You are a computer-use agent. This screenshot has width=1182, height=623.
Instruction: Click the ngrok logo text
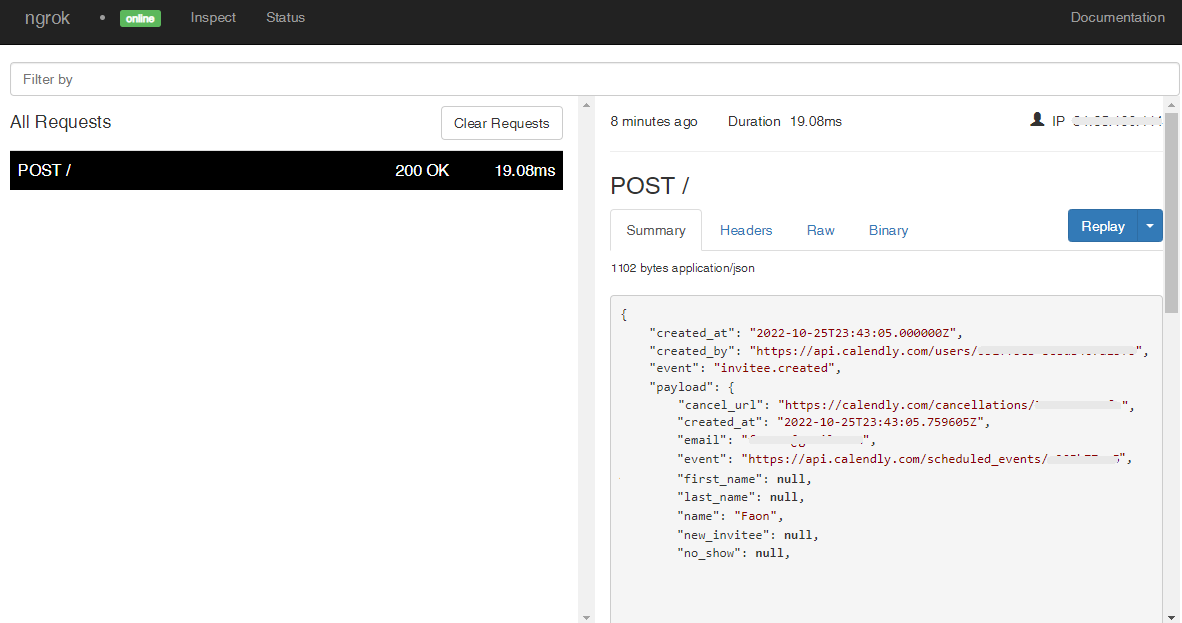click(47, 18)
